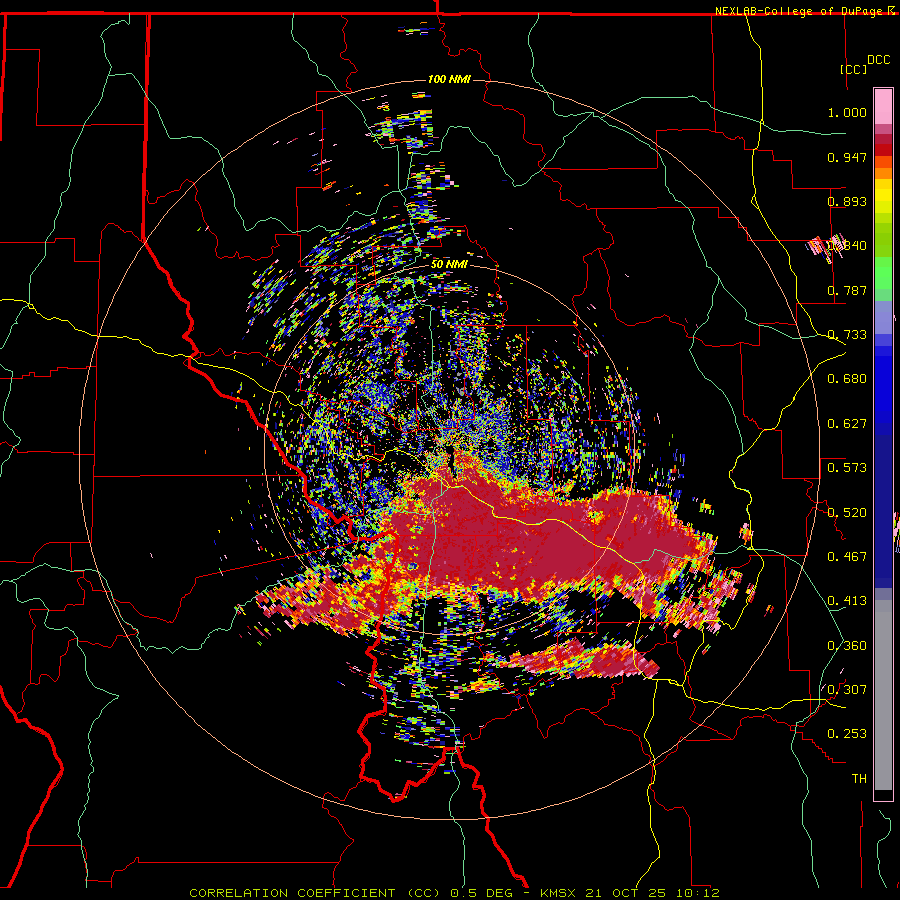900x900 pixels.
Task: Click the 0.5 DEG elevation text
Action: point(483,893)
